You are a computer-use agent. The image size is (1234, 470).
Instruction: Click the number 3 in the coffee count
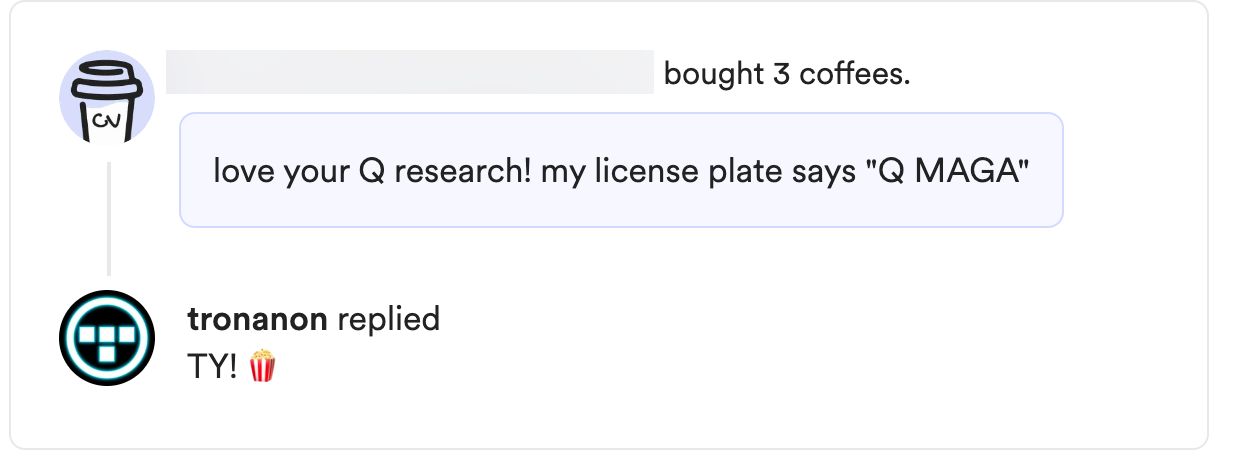(781, 74)
